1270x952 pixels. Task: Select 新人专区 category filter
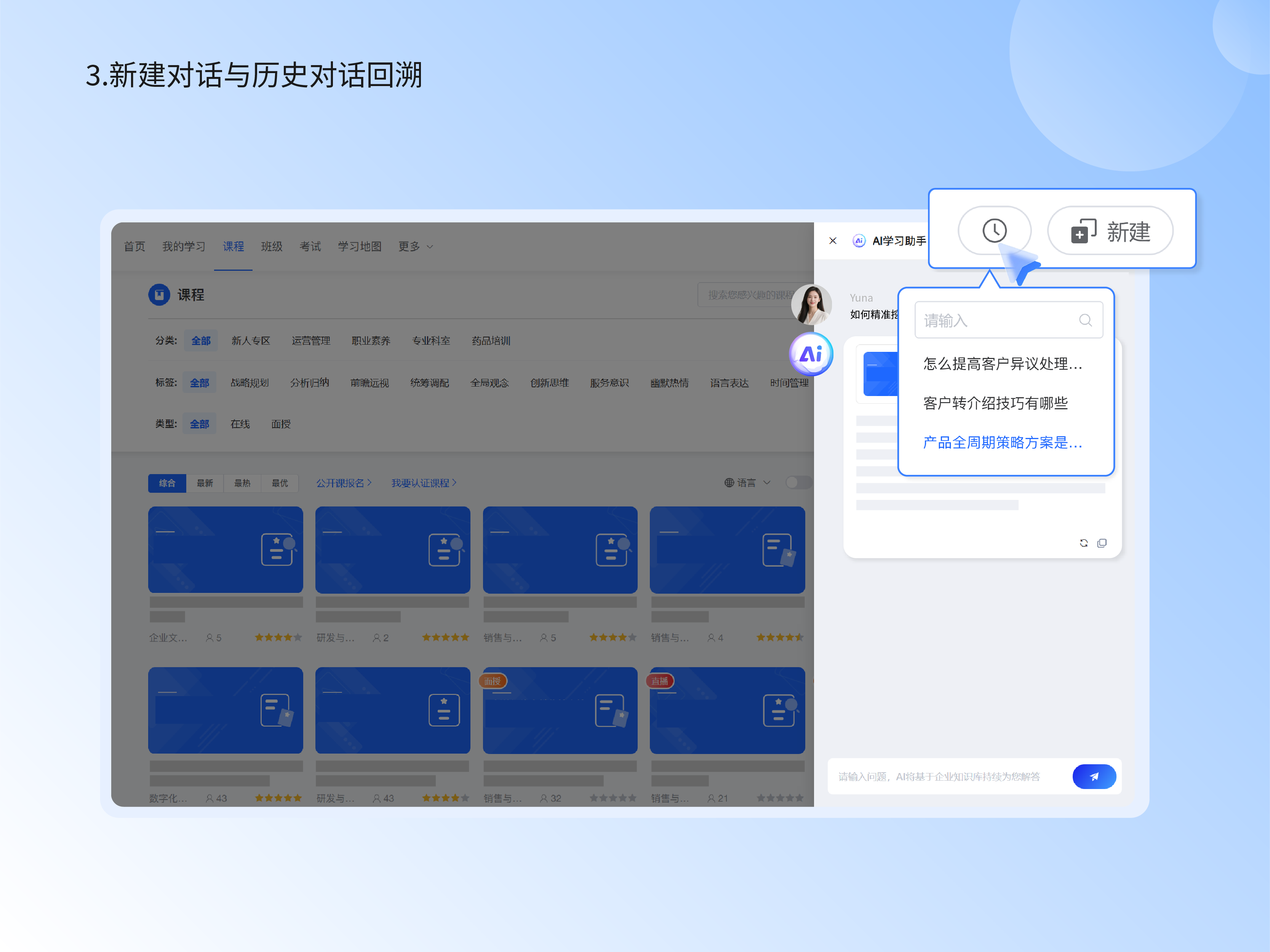[250, 341]
